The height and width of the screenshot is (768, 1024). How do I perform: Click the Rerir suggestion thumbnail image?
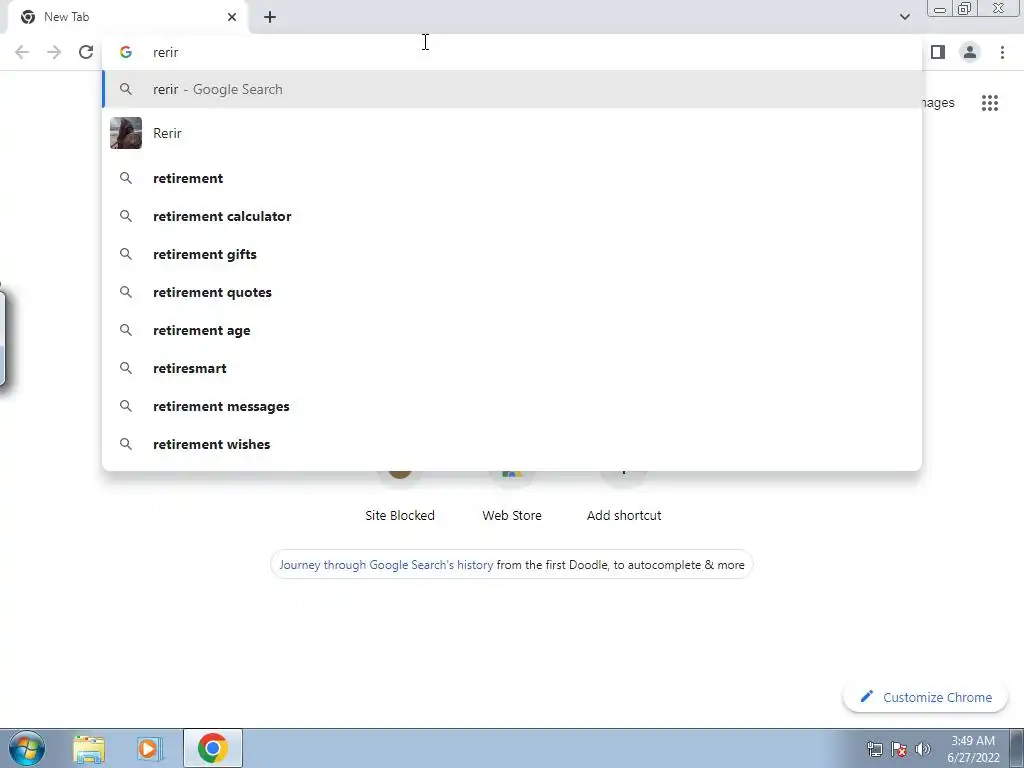point(126,133)
